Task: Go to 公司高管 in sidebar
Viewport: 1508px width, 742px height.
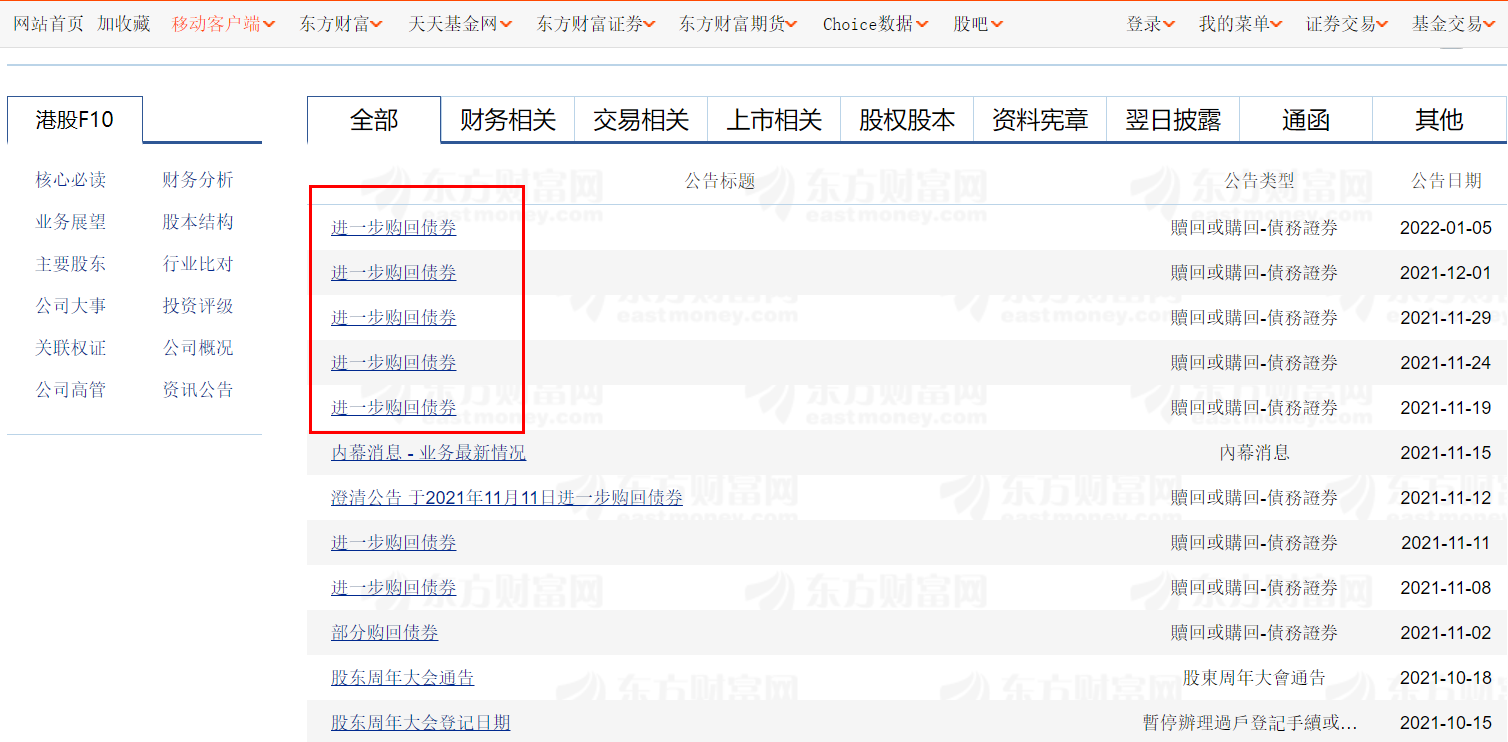Action: point(71,390)
